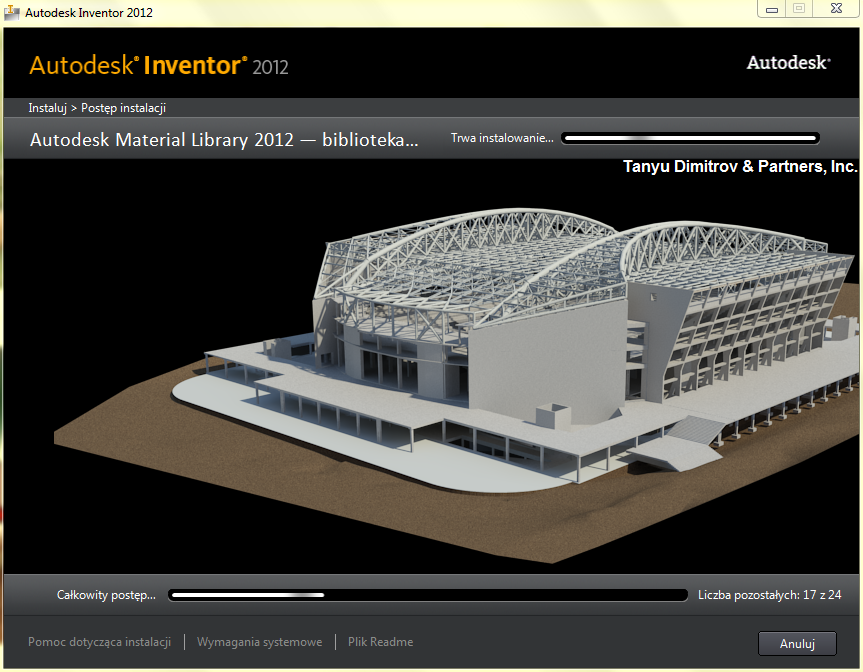The image size is (863, 672).
Task: Open the Pomoc dotycząca instalacji link
Action: [x=100, y=642]
